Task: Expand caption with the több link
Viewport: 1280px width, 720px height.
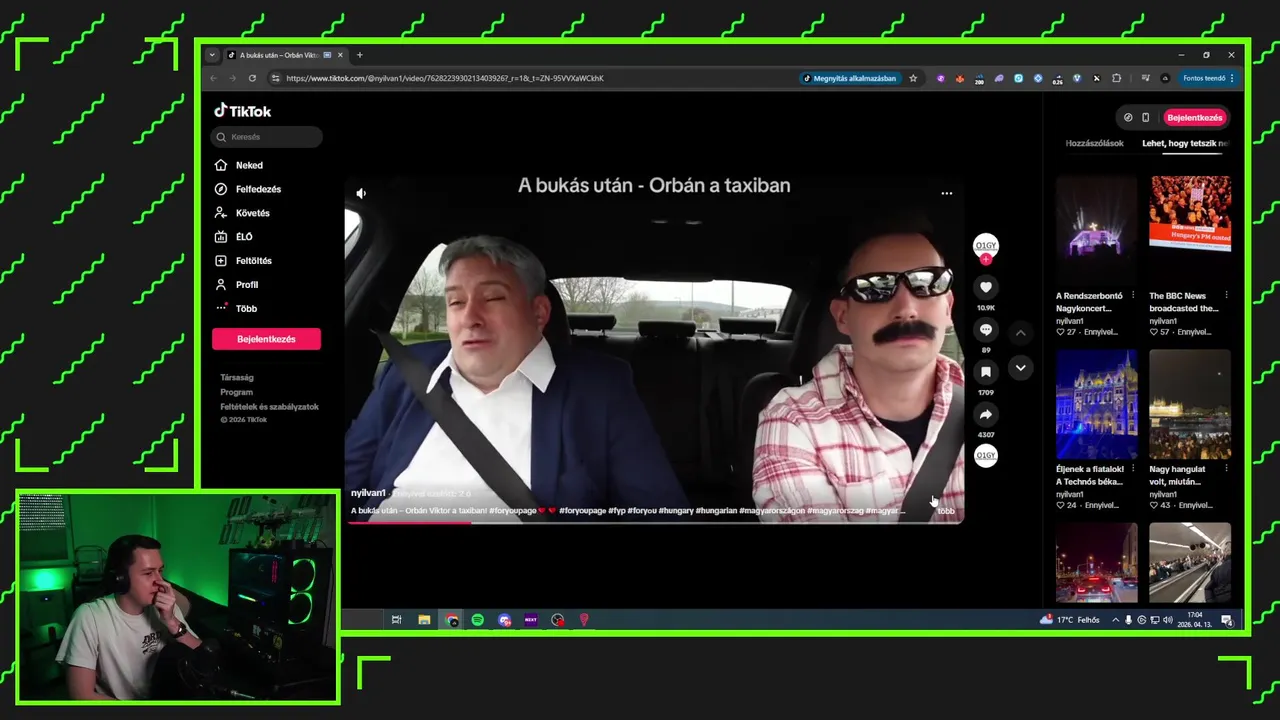Action: (x=946, y=511)
